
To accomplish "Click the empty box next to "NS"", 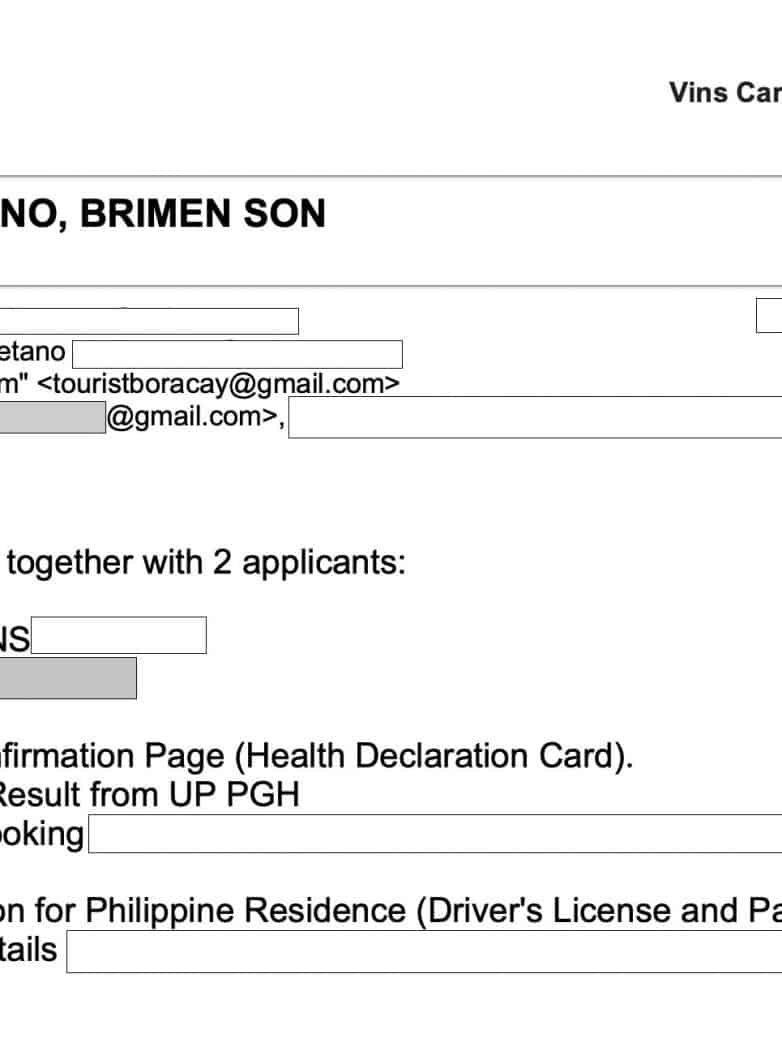I will point(119,636).
